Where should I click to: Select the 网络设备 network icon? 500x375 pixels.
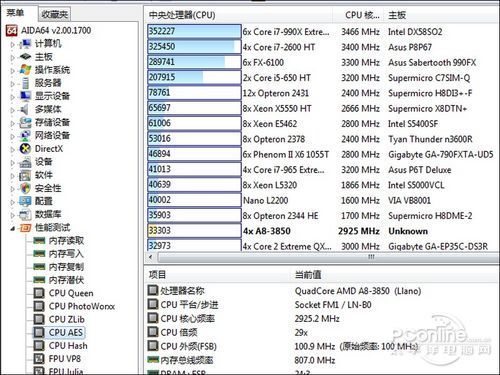(x=25, y=135)
